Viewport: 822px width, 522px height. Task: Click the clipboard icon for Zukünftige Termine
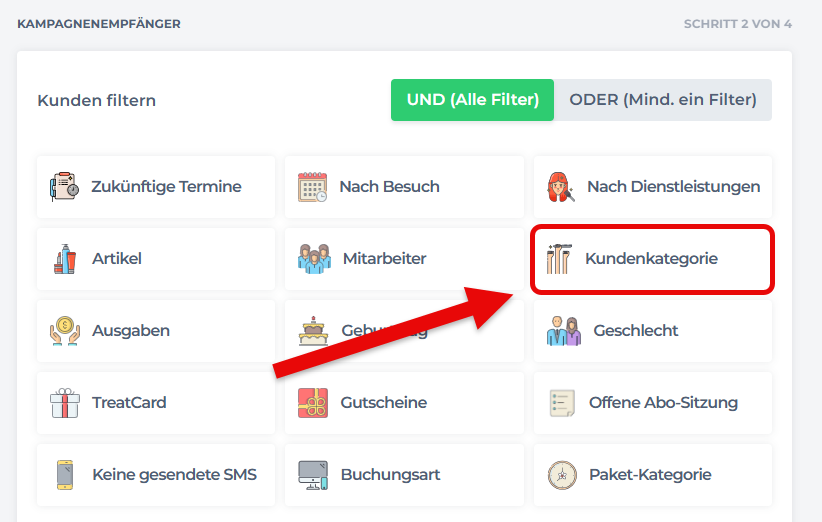coord(64,187)
